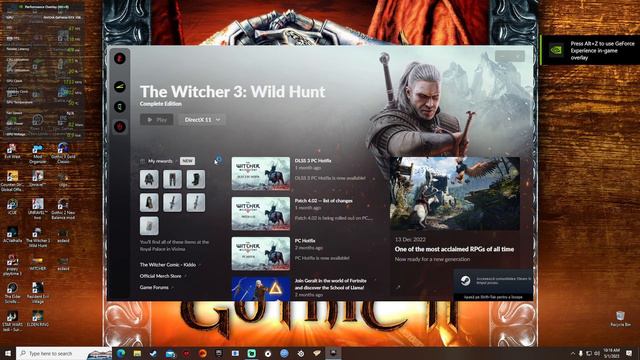Open the UNRAVEL two desktop shortcut

coord(38,209)
